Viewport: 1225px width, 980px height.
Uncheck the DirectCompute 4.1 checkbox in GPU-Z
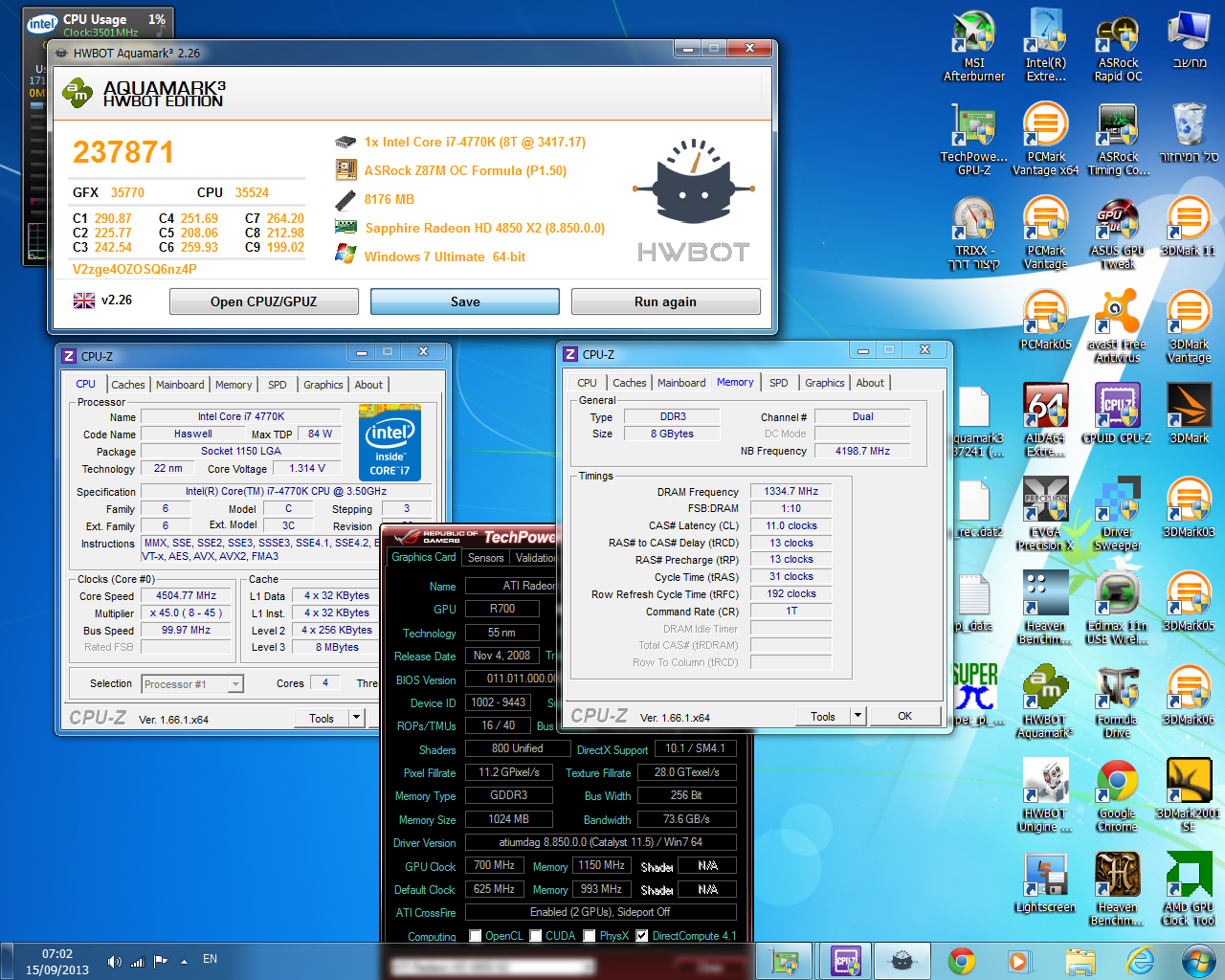pyautogui.click(x=642, y=936)
